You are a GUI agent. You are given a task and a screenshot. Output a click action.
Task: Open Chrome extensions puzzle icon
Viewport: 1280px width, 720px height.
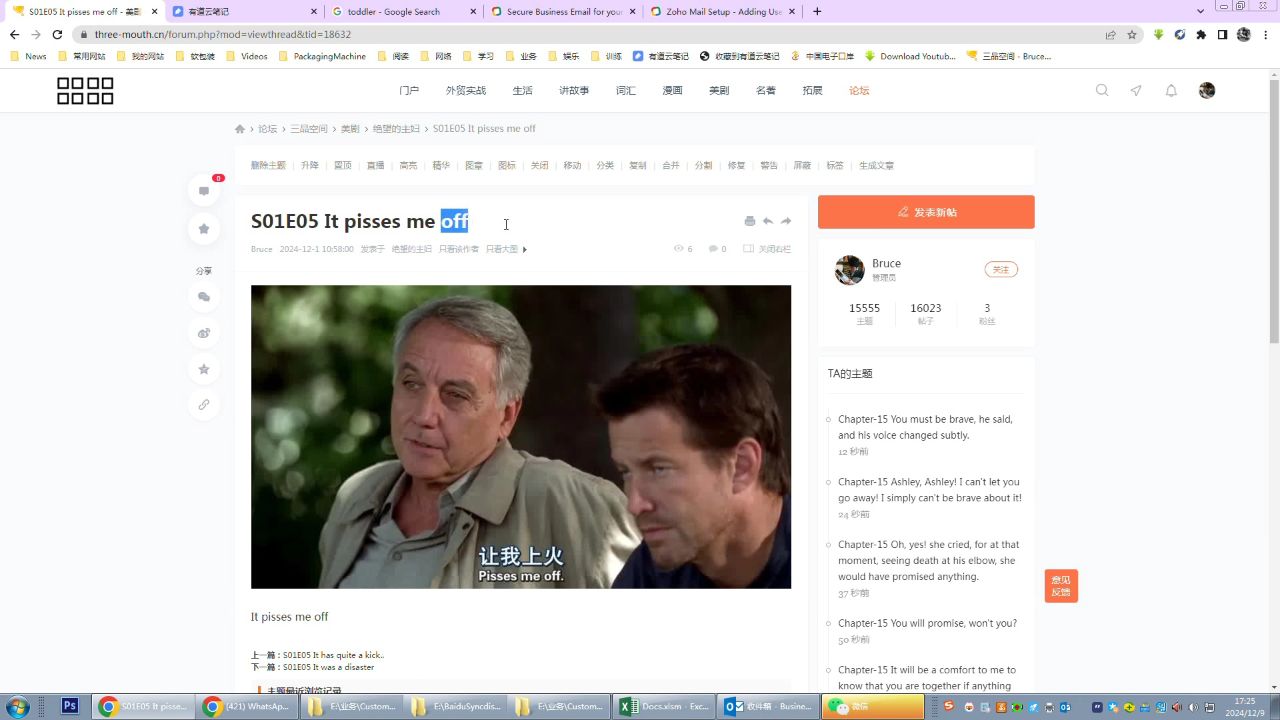pyautogui.click(x=1201, y=34)
